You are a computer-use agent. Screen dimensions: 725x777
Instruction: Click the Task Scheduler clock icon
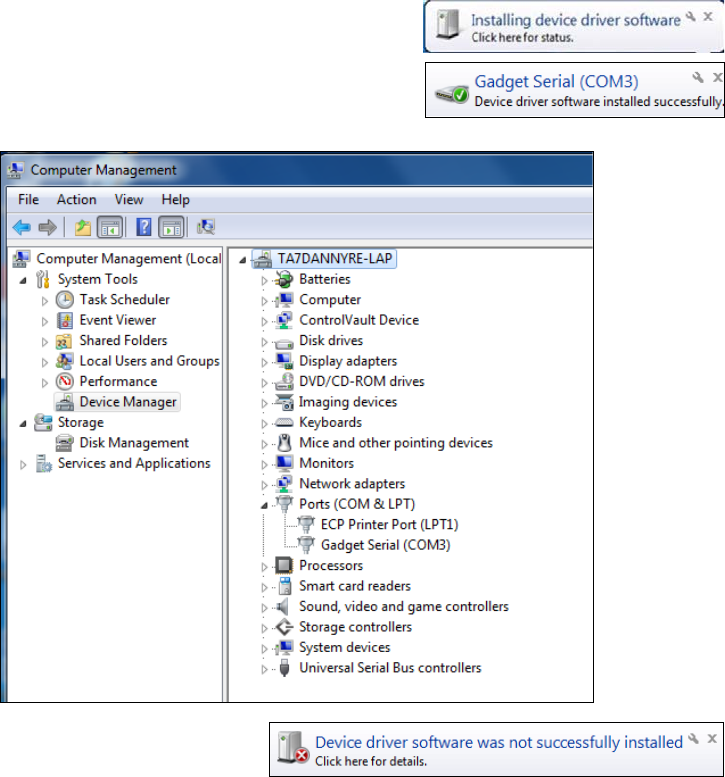(64, 300)
